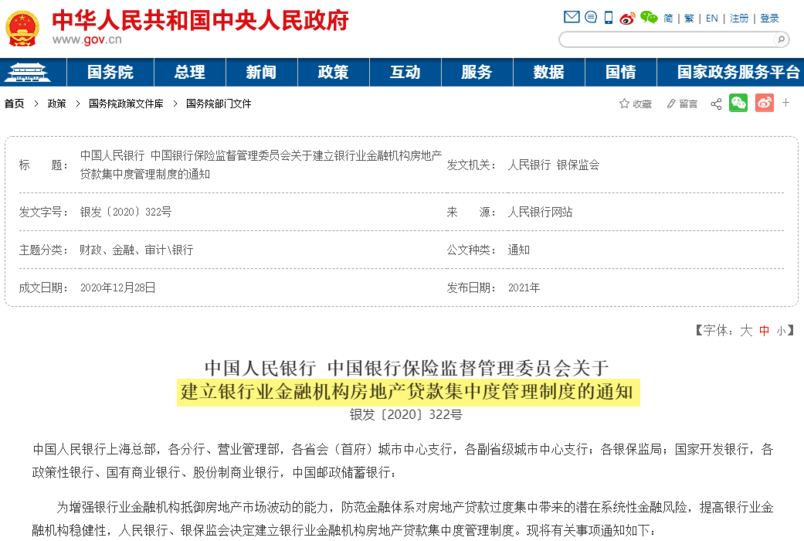The image size is (804, 541).
Task: Click the national emblem logo
Action: (x=22, y=29)
